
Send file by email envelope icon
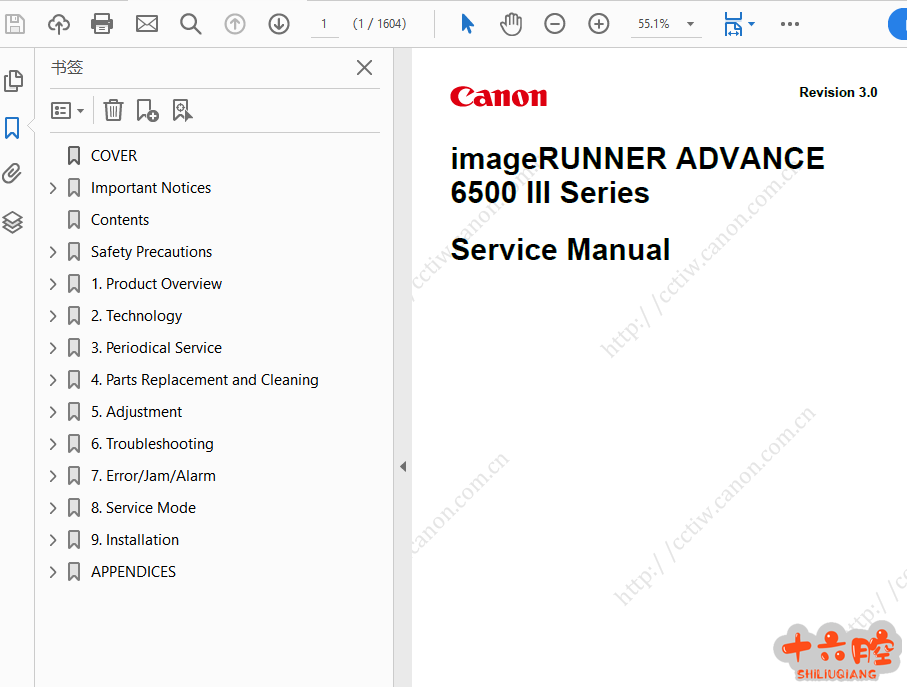pyautogui.click(x=147, y=24)
